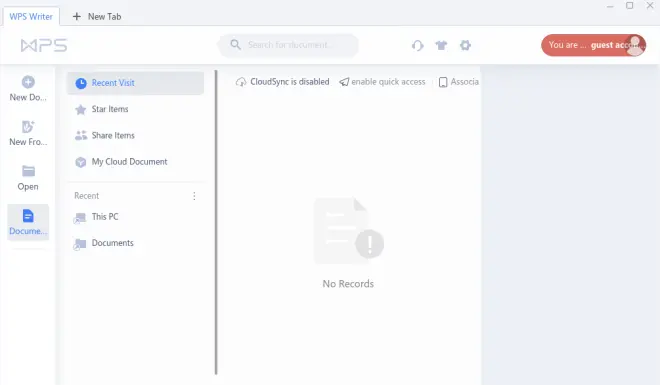The width and height of the screenshot is (660, 385).
Task: Minimize the WPS window
Action: [x=610, y=6]
